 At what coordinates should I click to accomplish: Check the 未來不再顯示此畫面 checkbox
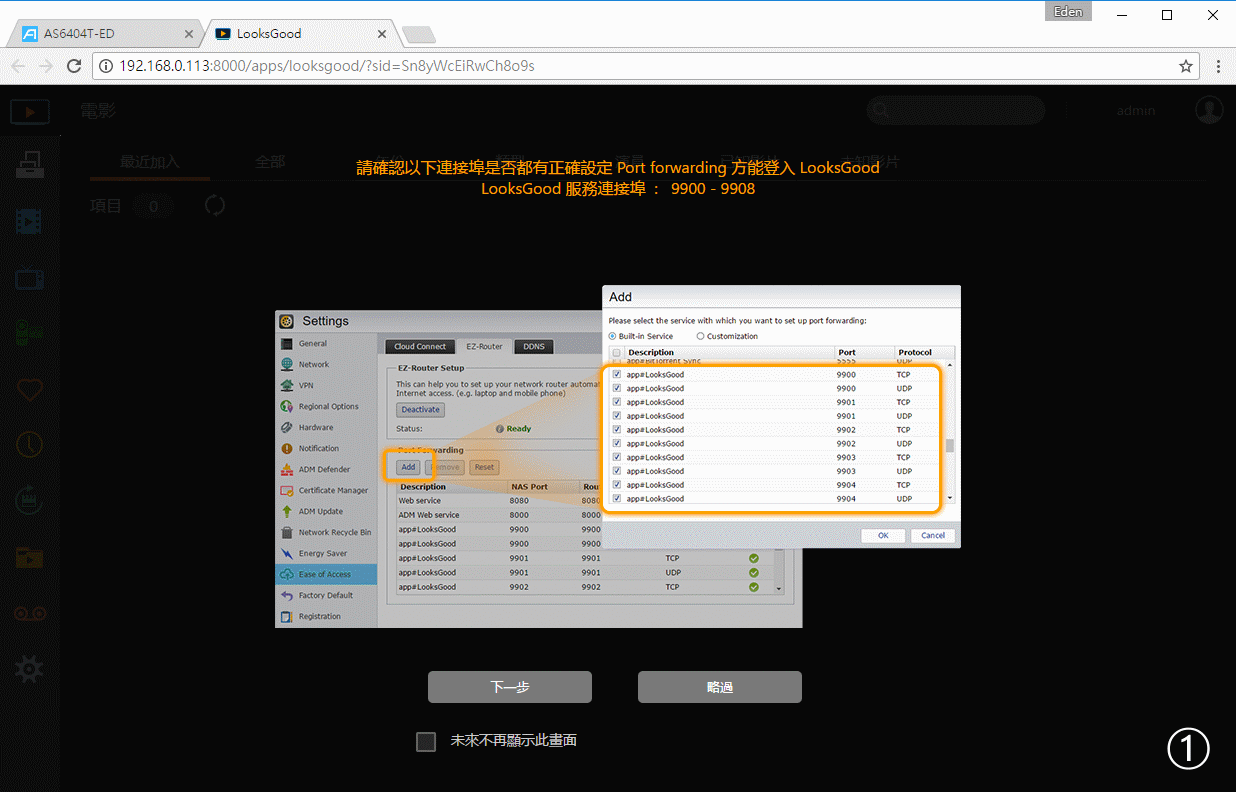point(426,741)
